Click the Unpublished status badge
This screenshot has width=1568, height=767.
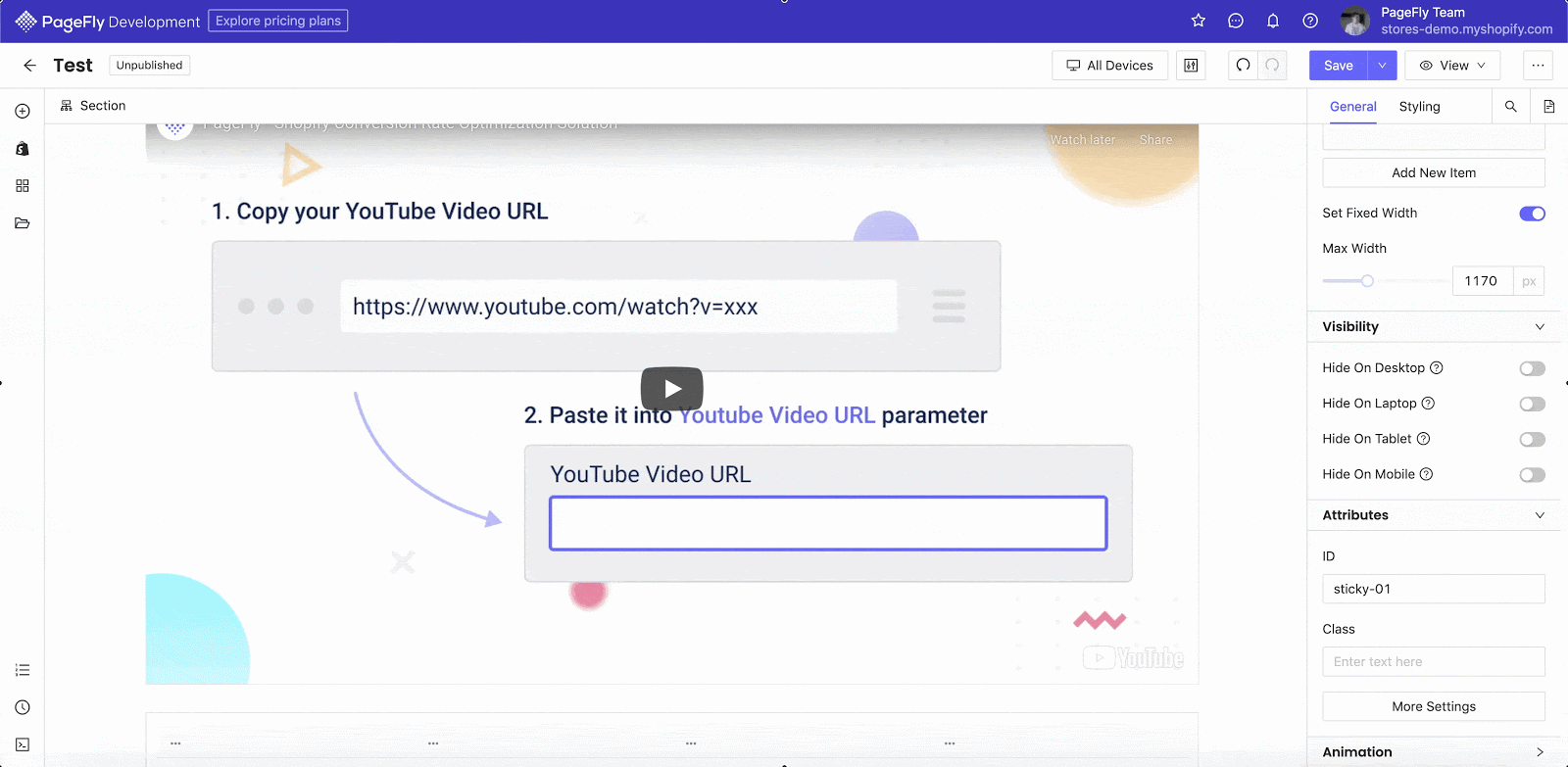[x=149, y=66]
